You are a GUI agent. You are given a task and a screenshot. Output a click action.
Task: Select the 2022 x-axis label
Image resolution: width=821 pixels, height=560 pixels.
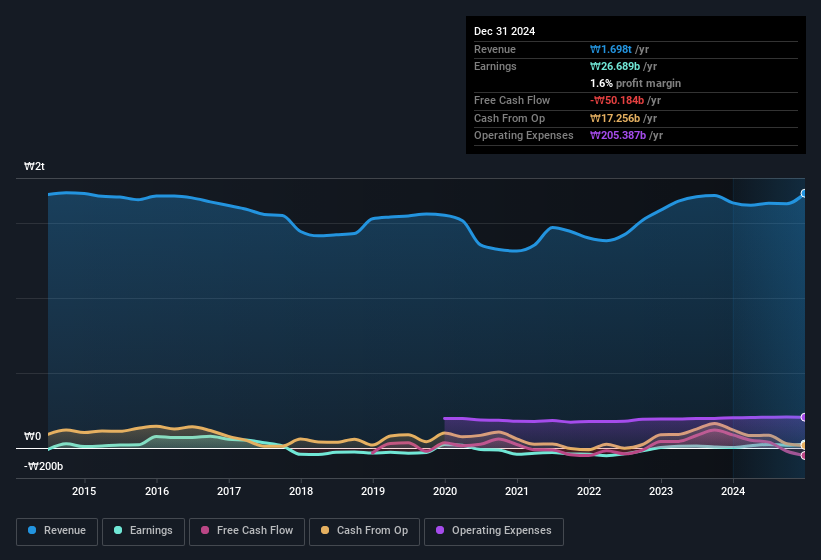pos(589,491)
